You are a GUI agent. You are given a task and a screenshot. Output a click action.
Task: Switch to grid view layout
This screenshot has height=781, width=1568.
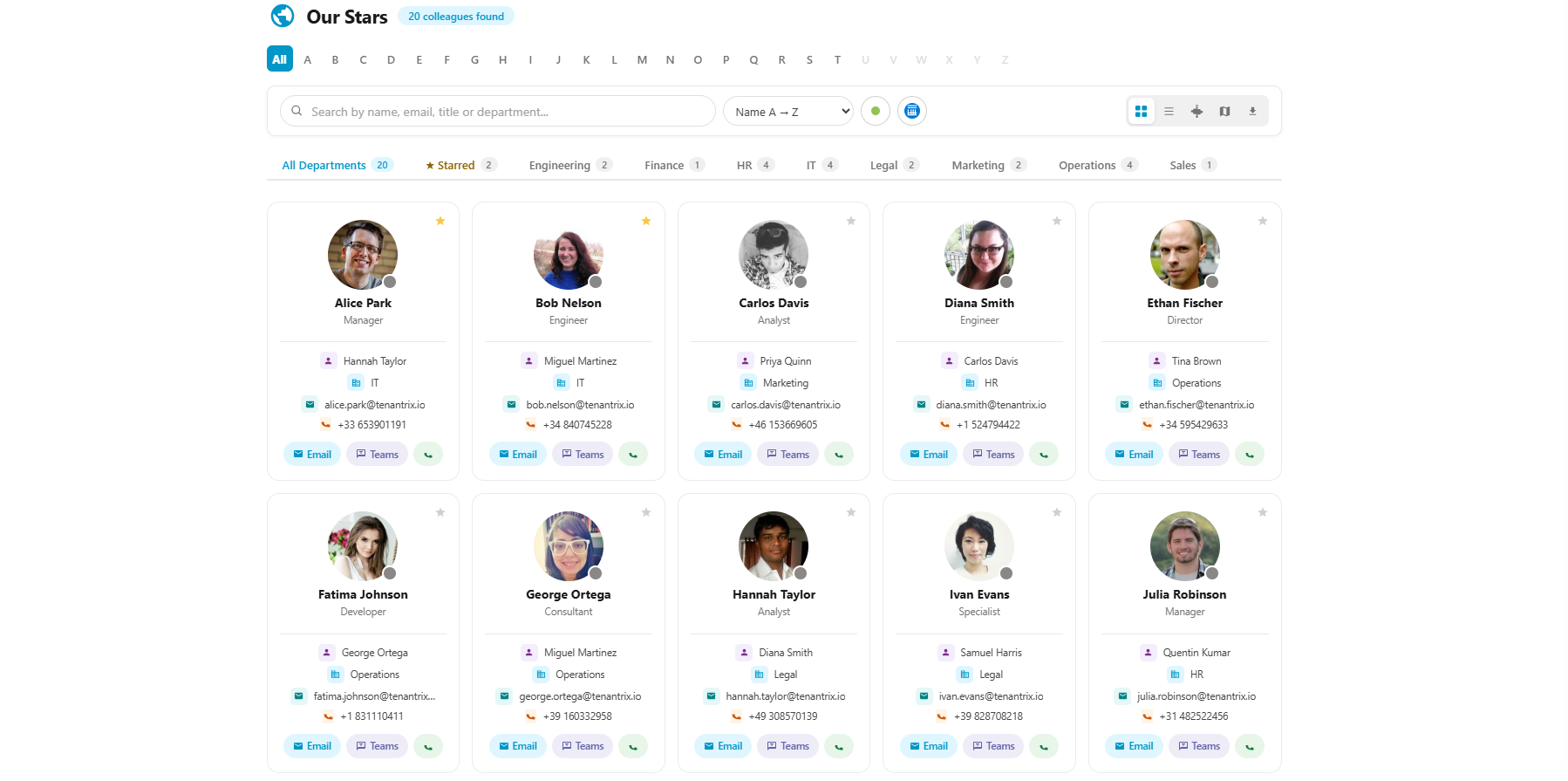(1141, 112)
